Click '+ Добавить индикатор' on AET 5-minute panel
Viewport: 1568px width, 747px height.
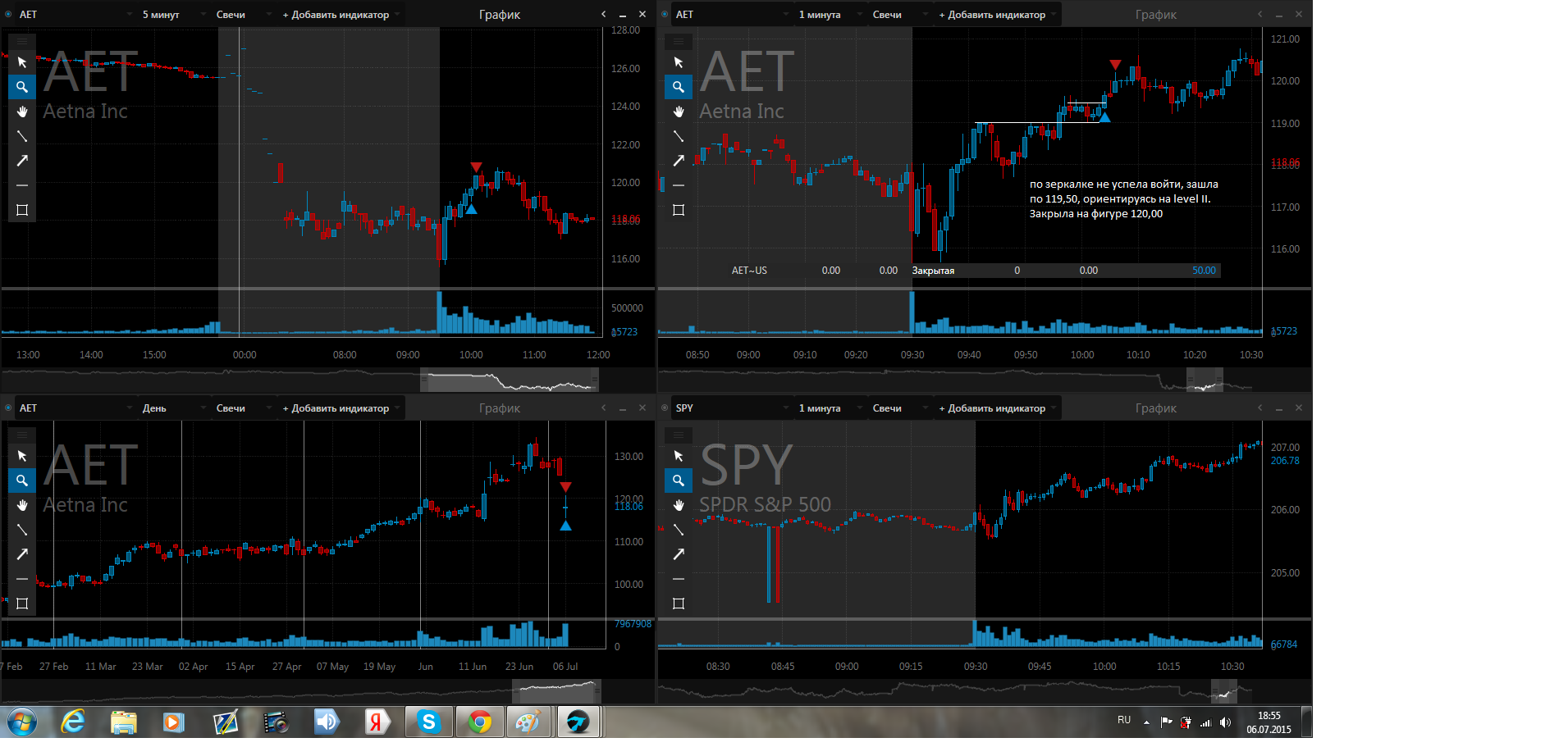pyautogui.click(x=341, y=14)
